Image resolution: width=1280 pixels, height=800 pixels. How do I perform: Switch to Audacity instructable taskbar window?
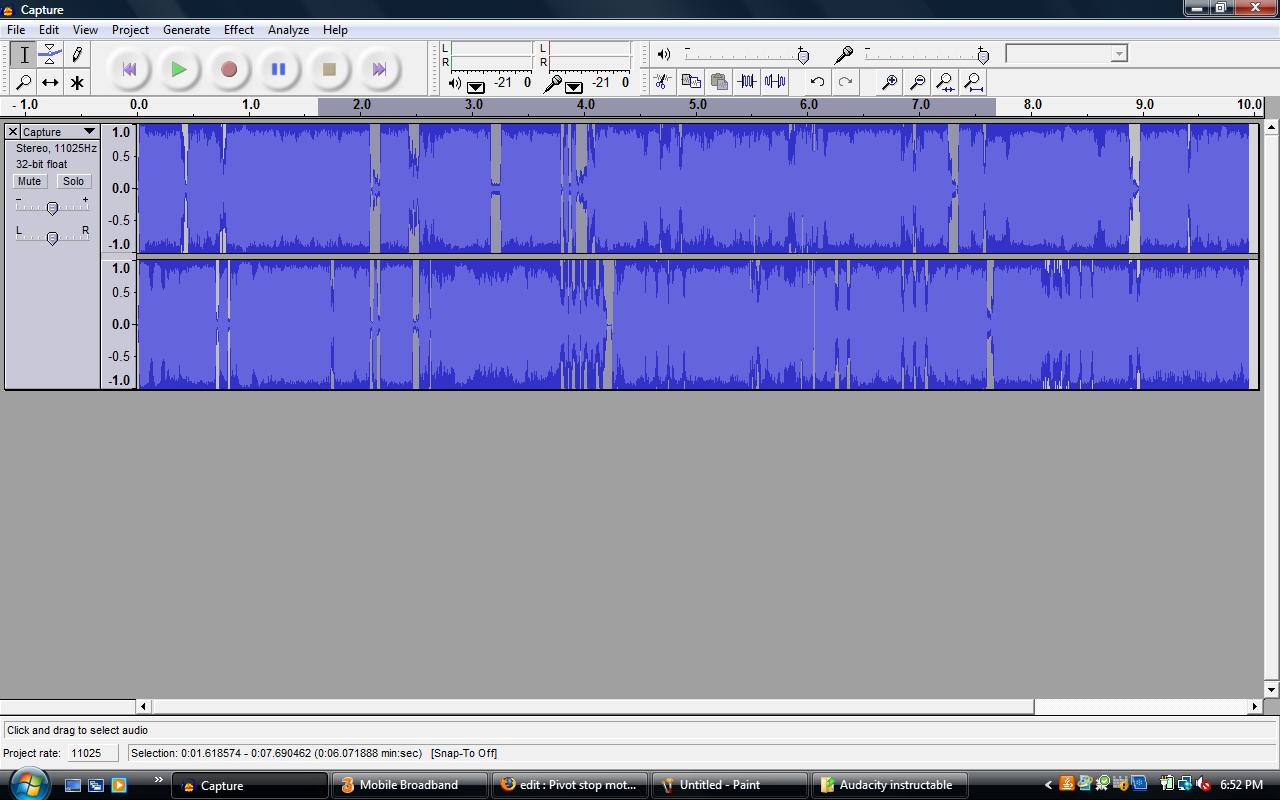point(889,785)
